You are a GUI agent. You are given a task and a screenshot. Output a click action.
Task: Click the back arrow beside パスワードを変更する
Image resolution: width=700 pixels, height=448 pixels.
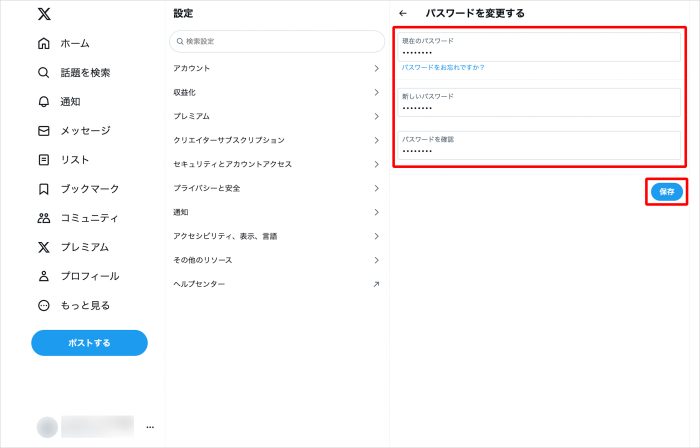click(403, 13)
